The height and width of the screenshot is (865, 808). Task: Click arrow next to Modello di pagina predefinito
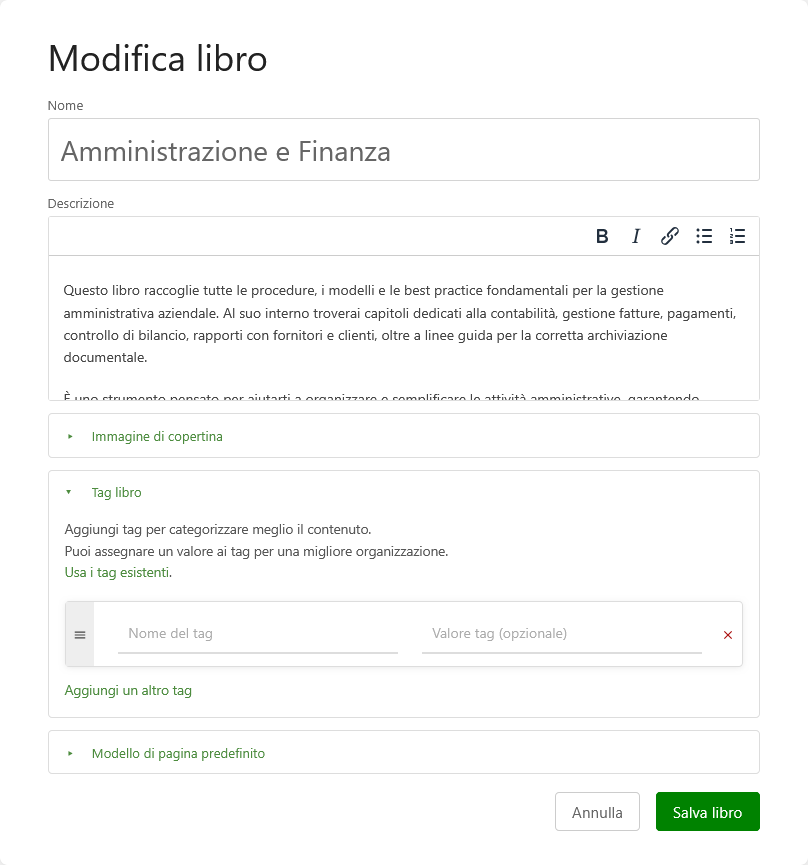point(70,754)
